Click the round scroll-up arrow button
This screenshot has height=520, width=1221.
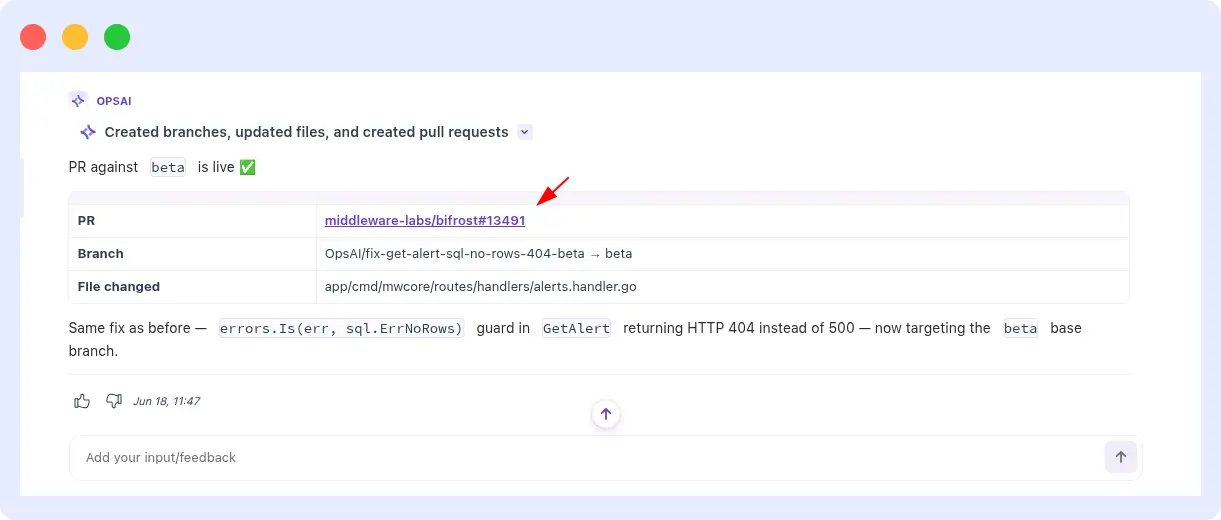(x=606, y=413)
